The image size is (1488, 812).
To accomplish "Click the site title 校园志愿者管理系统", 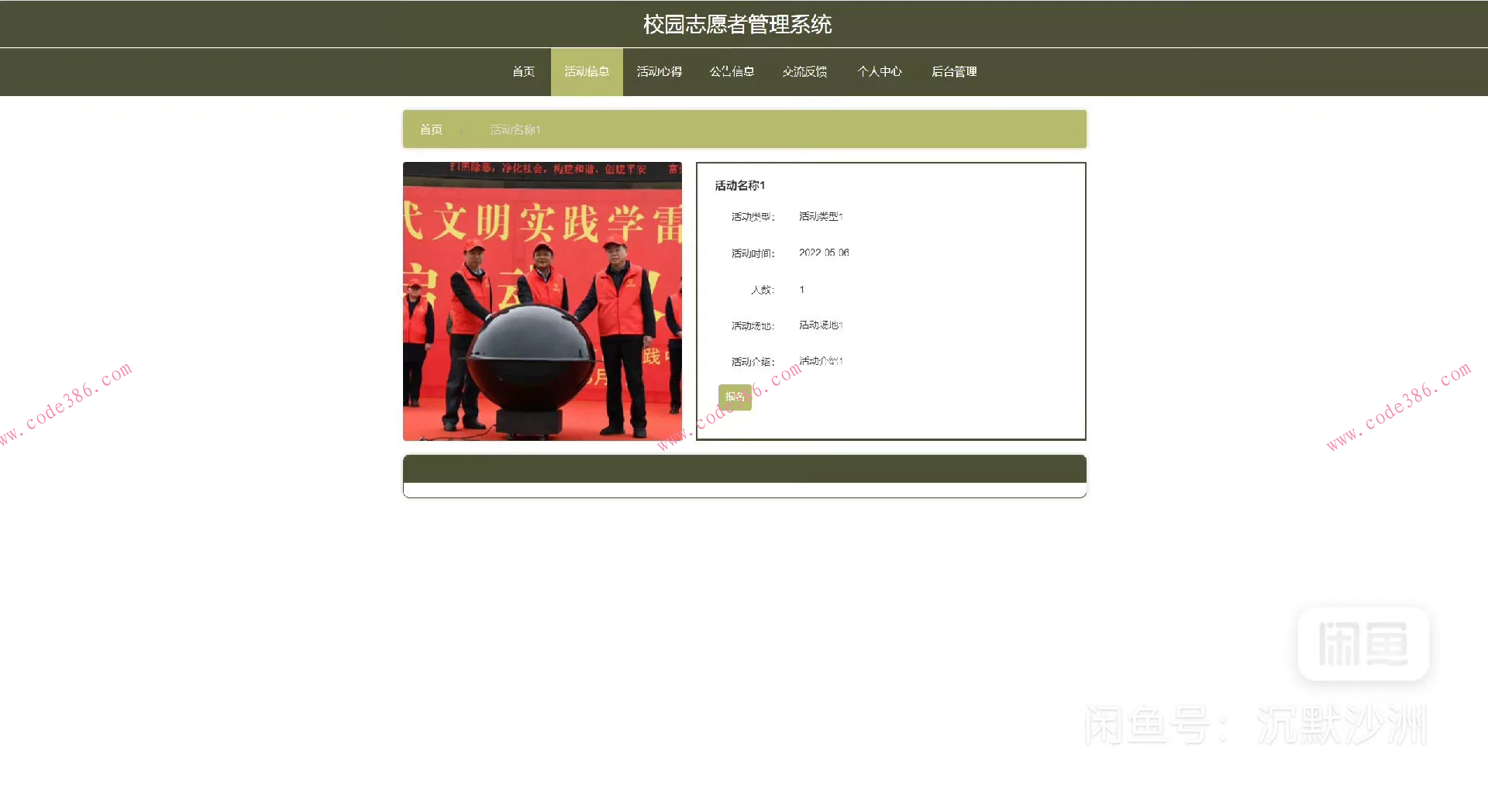I will pyautogui.click(x=737, y=24).
